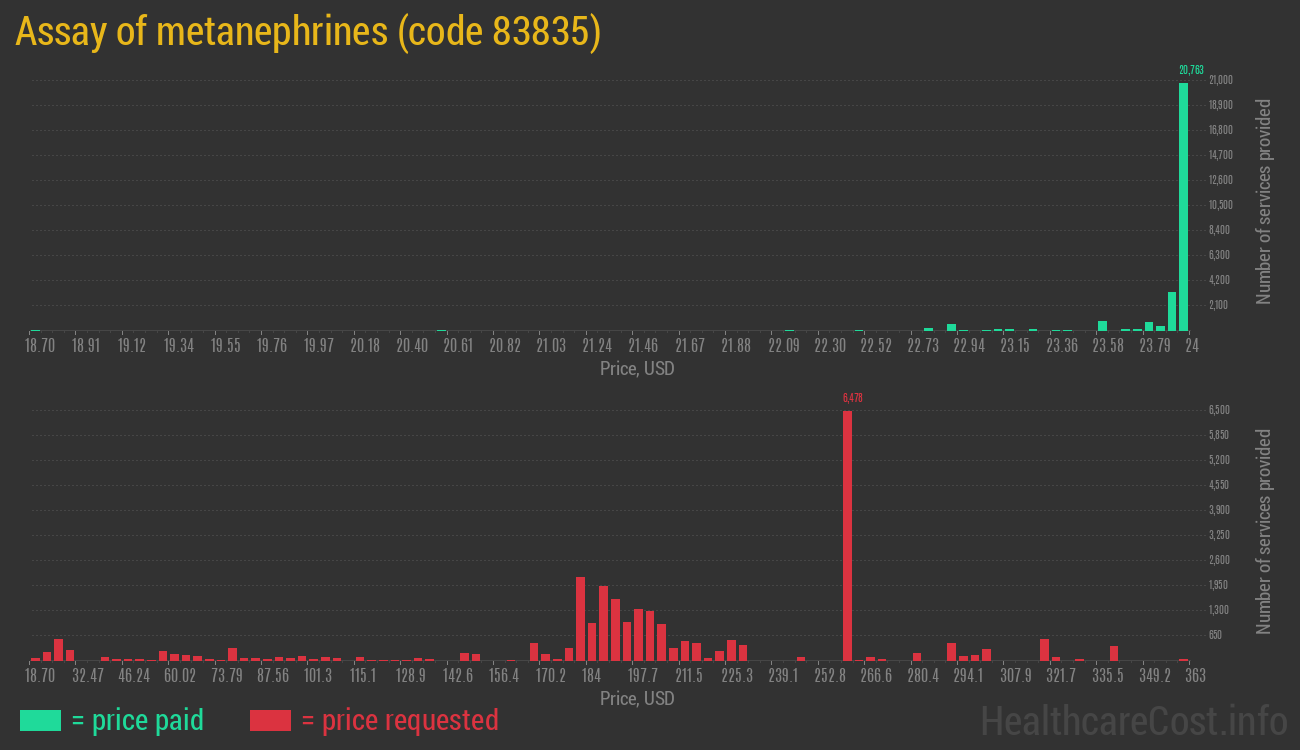This screenshot has width=1300, height=750.
Task: Click the tallest green price-paid bar
Action: pyautogui.click(x=1184, y=200)
